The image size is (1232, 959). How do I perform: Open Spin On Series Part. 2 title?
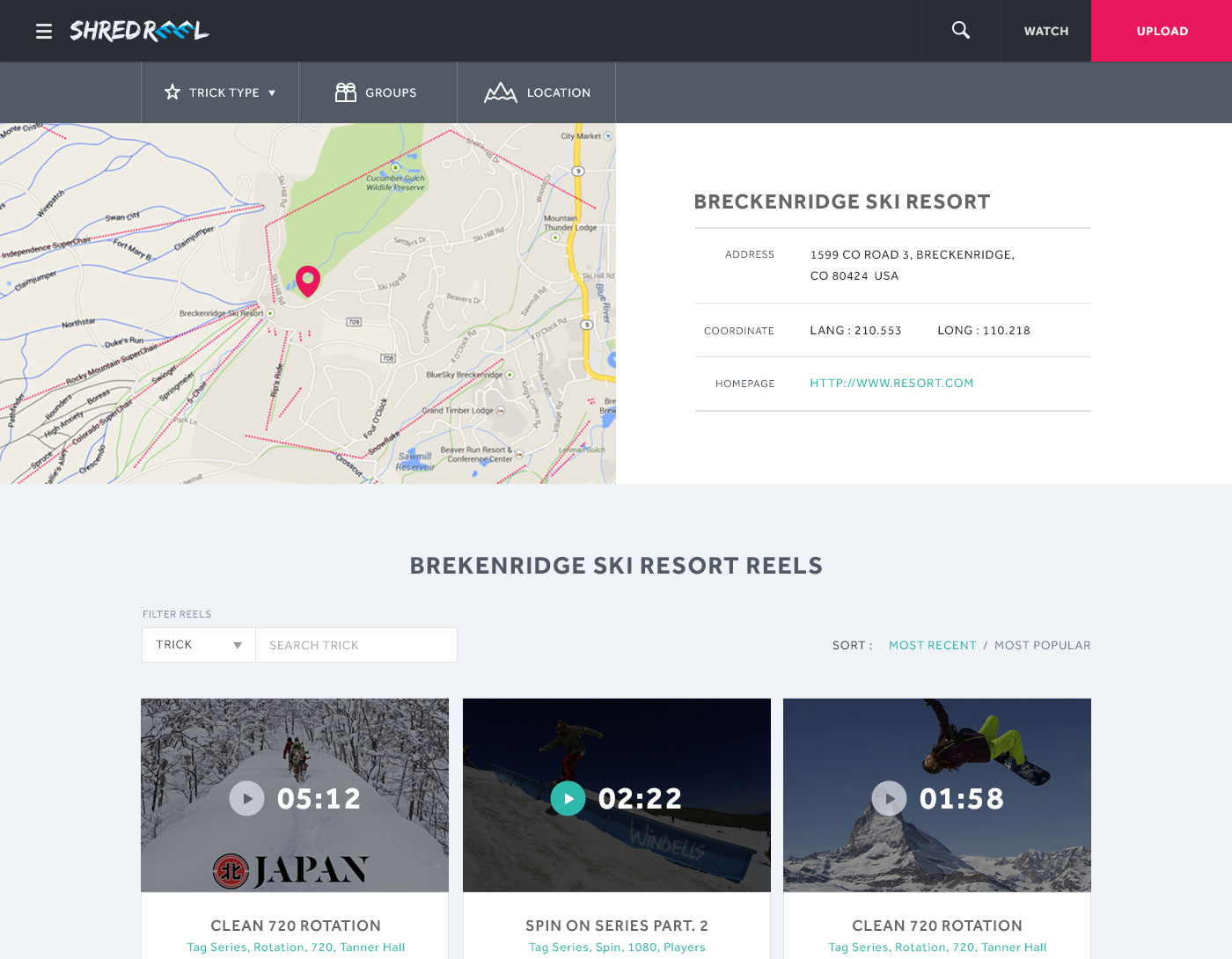click(x=617, y=926)
